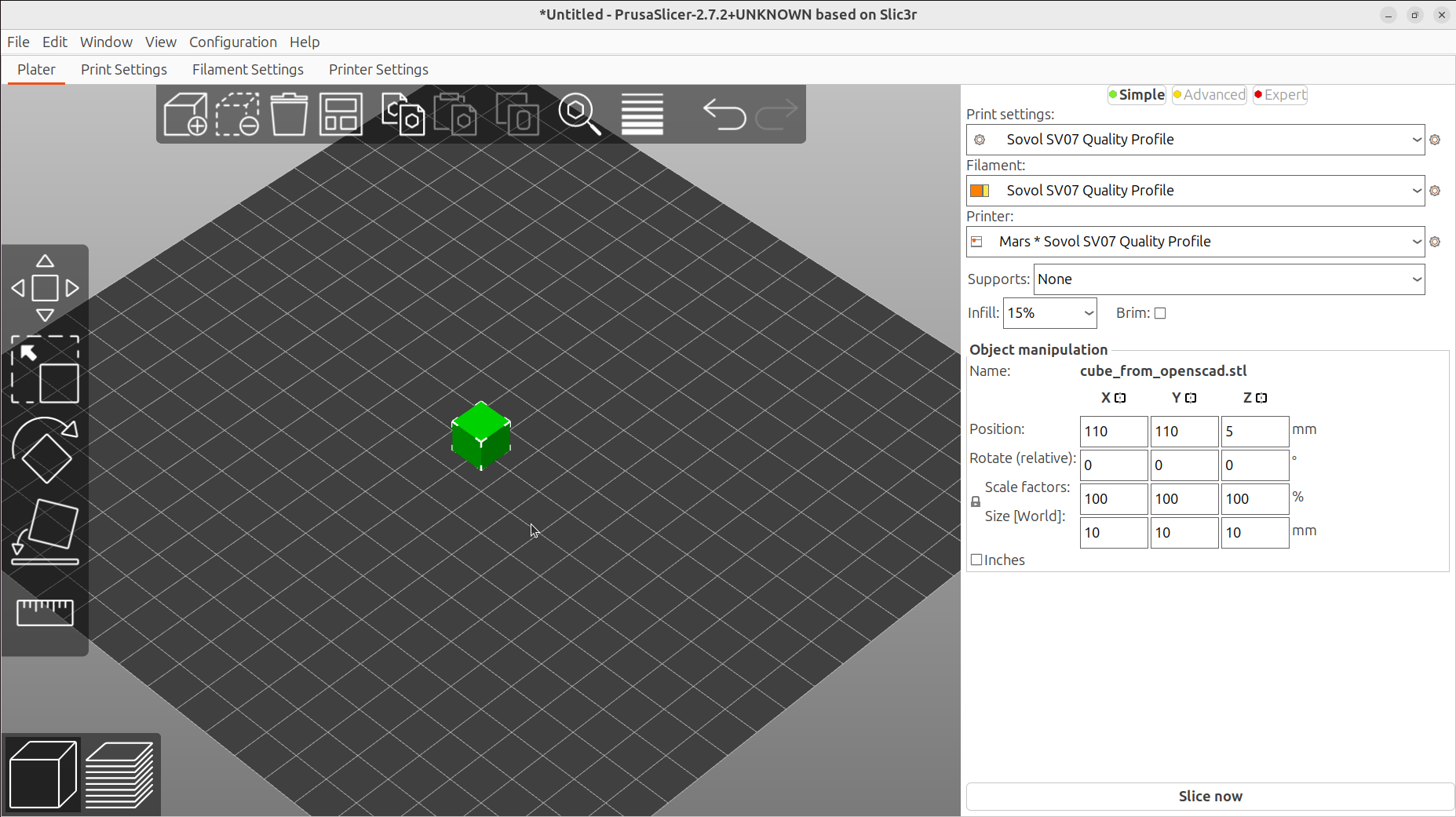1456x817 pixels.
Task: Select the Scale gizmo tool
Action: click(x=45, y=370)
